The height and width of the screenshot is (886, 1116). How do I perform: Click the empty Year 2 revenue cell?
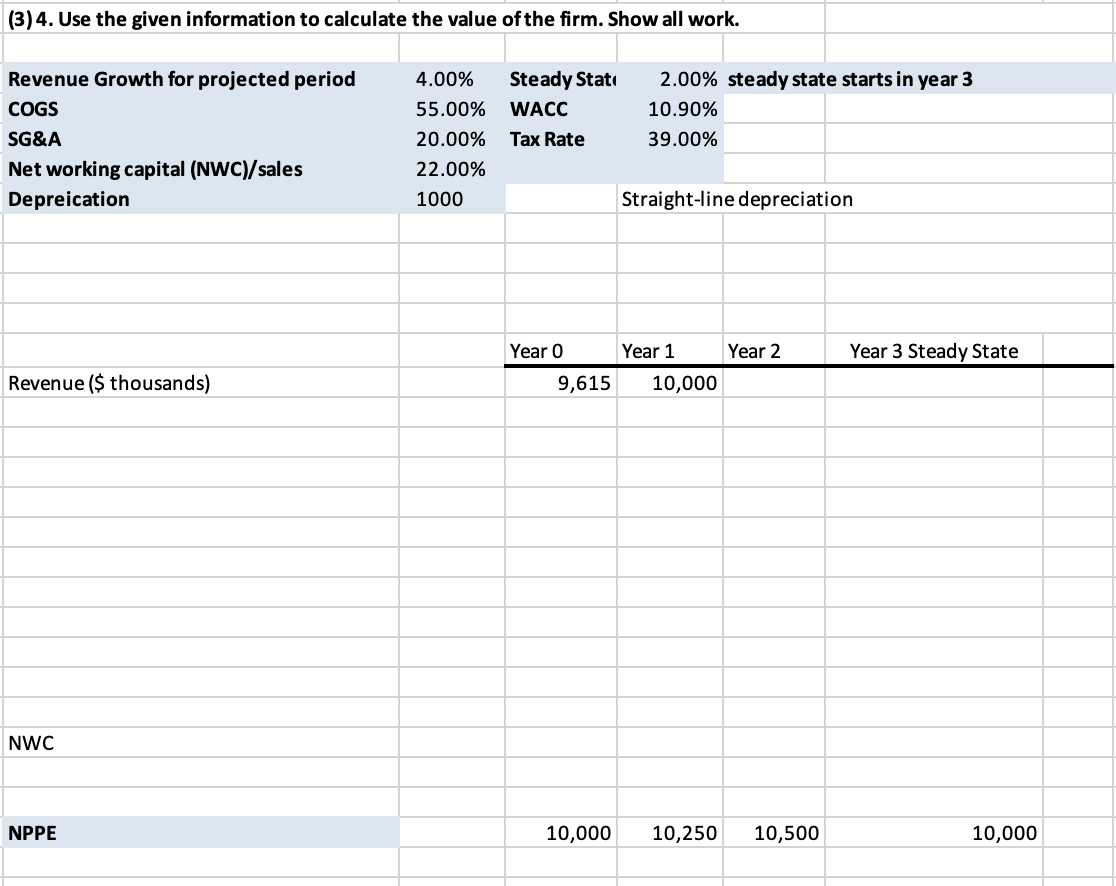pyautogui.click(x=774, y=383)
